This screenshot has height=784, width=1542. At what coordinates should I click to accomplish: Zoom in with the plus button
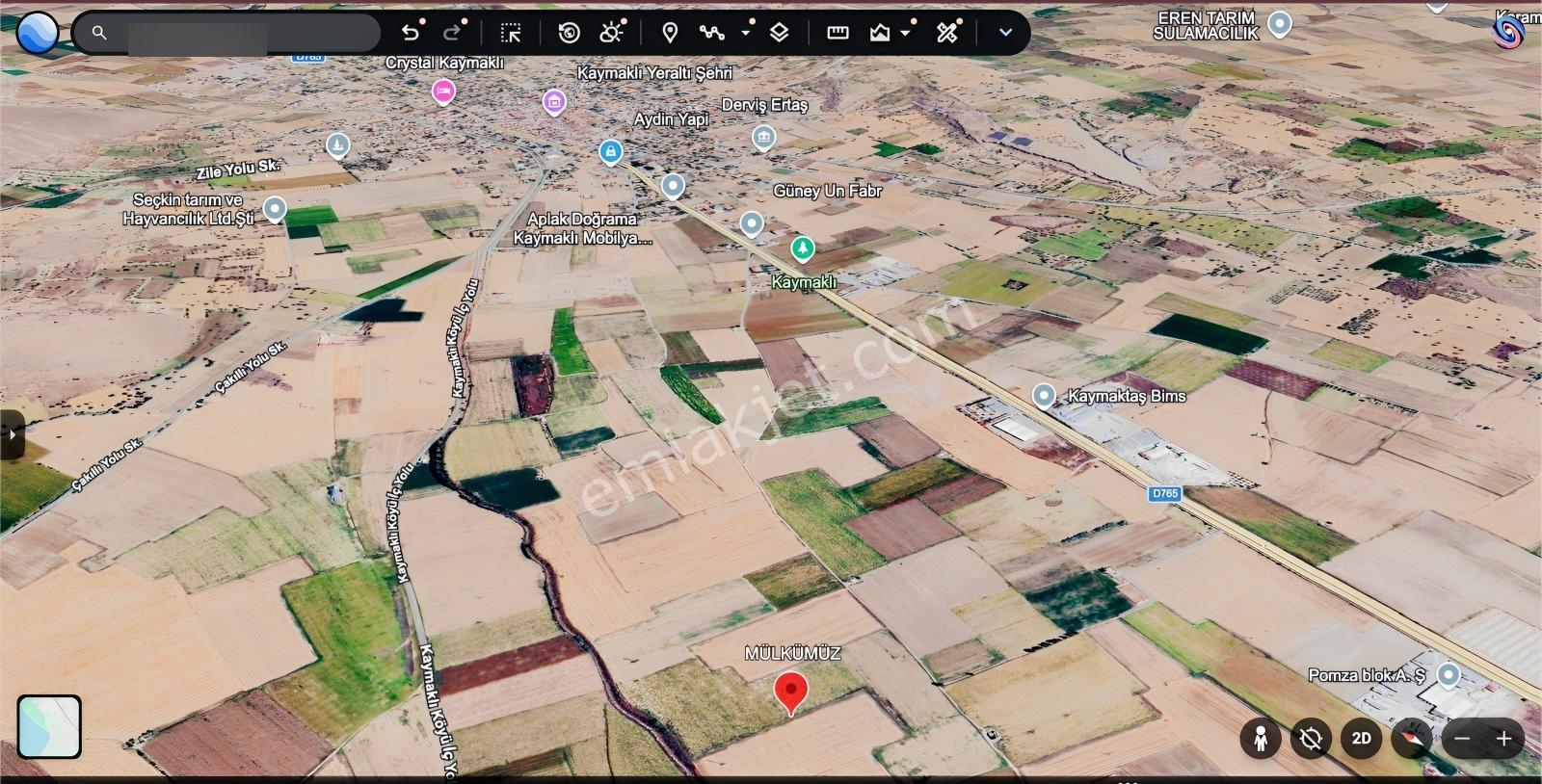pos(1503,739)
